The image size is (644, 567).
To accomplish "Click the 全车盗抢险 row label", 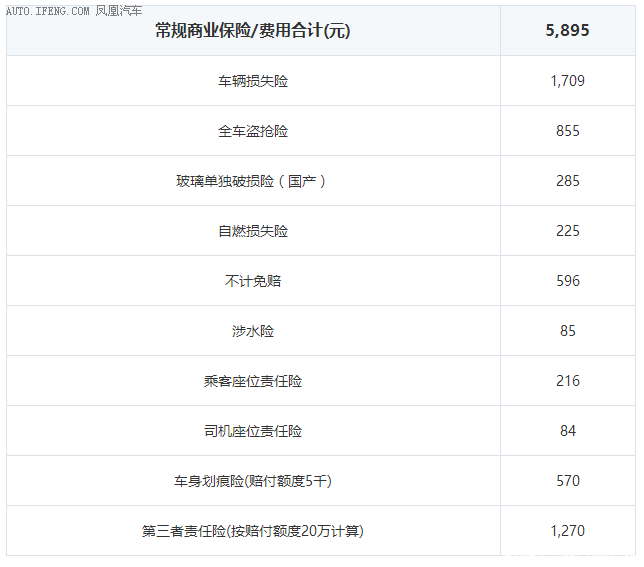I will pyautogui.click(x=252, y=131).
